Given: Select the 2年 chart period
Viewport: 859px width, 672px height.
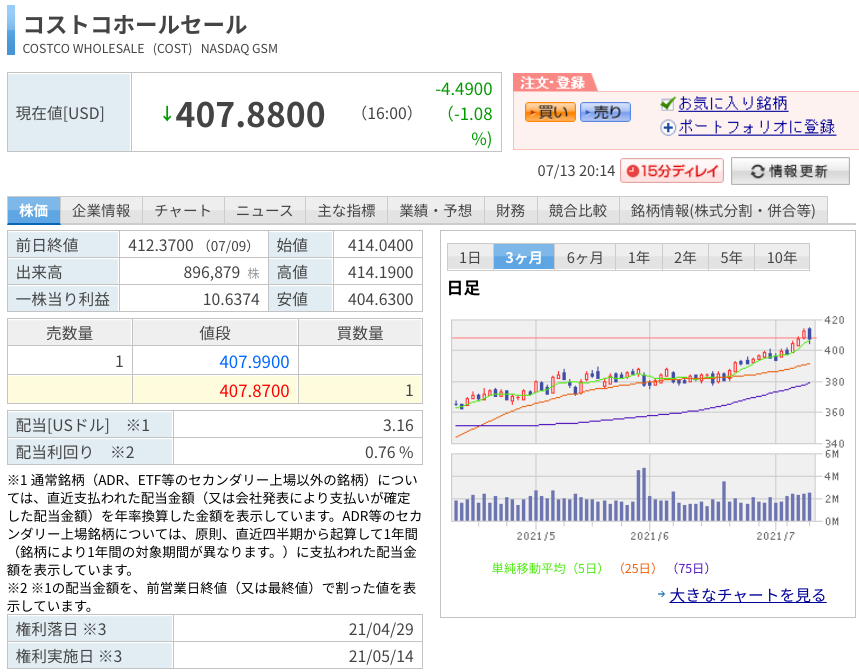Looking at the screenshot, I should 685,257.
